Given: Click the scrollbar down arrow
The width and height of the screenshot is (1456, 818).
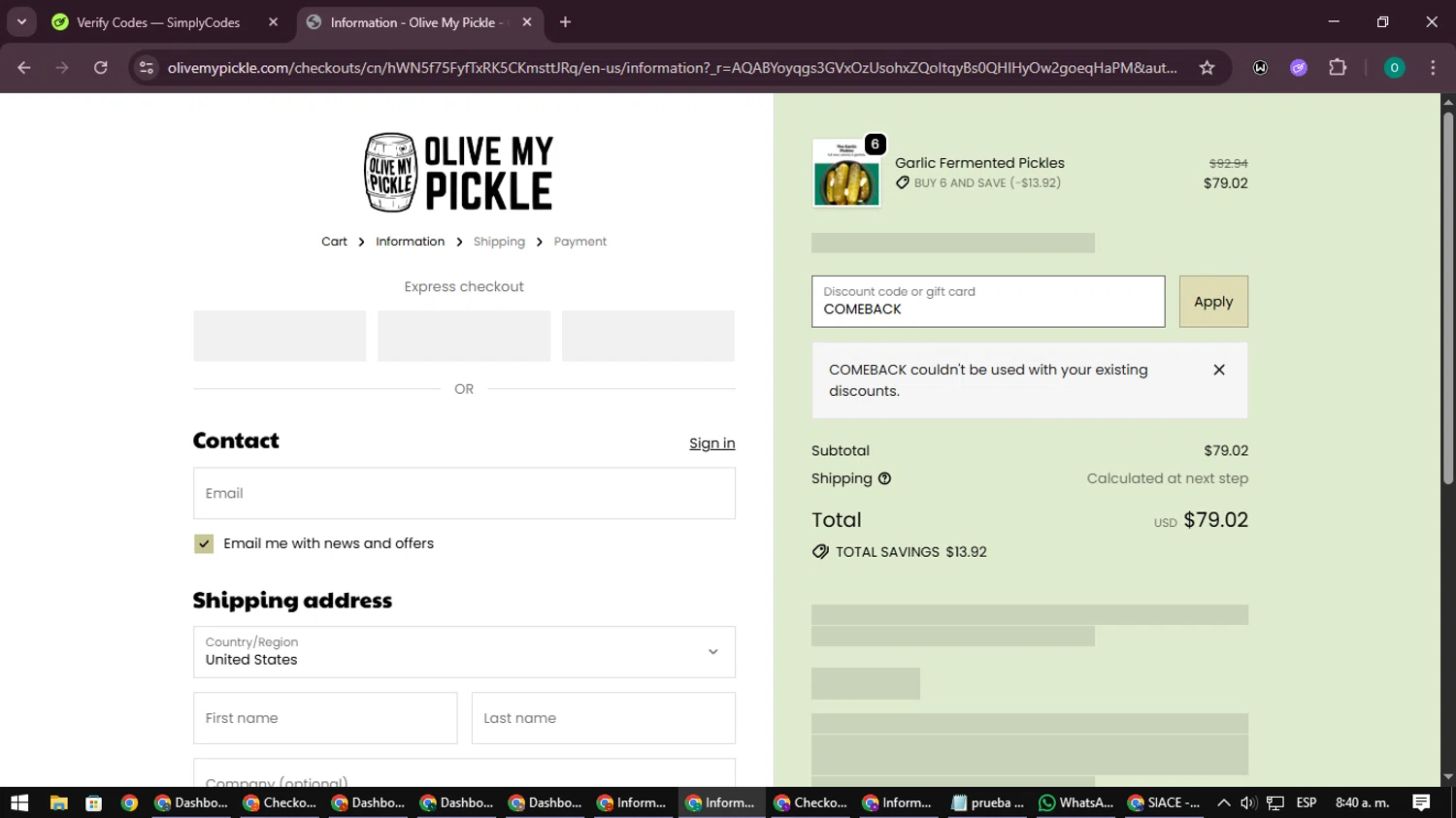Looking at the screenshot, I should 1447,777.
